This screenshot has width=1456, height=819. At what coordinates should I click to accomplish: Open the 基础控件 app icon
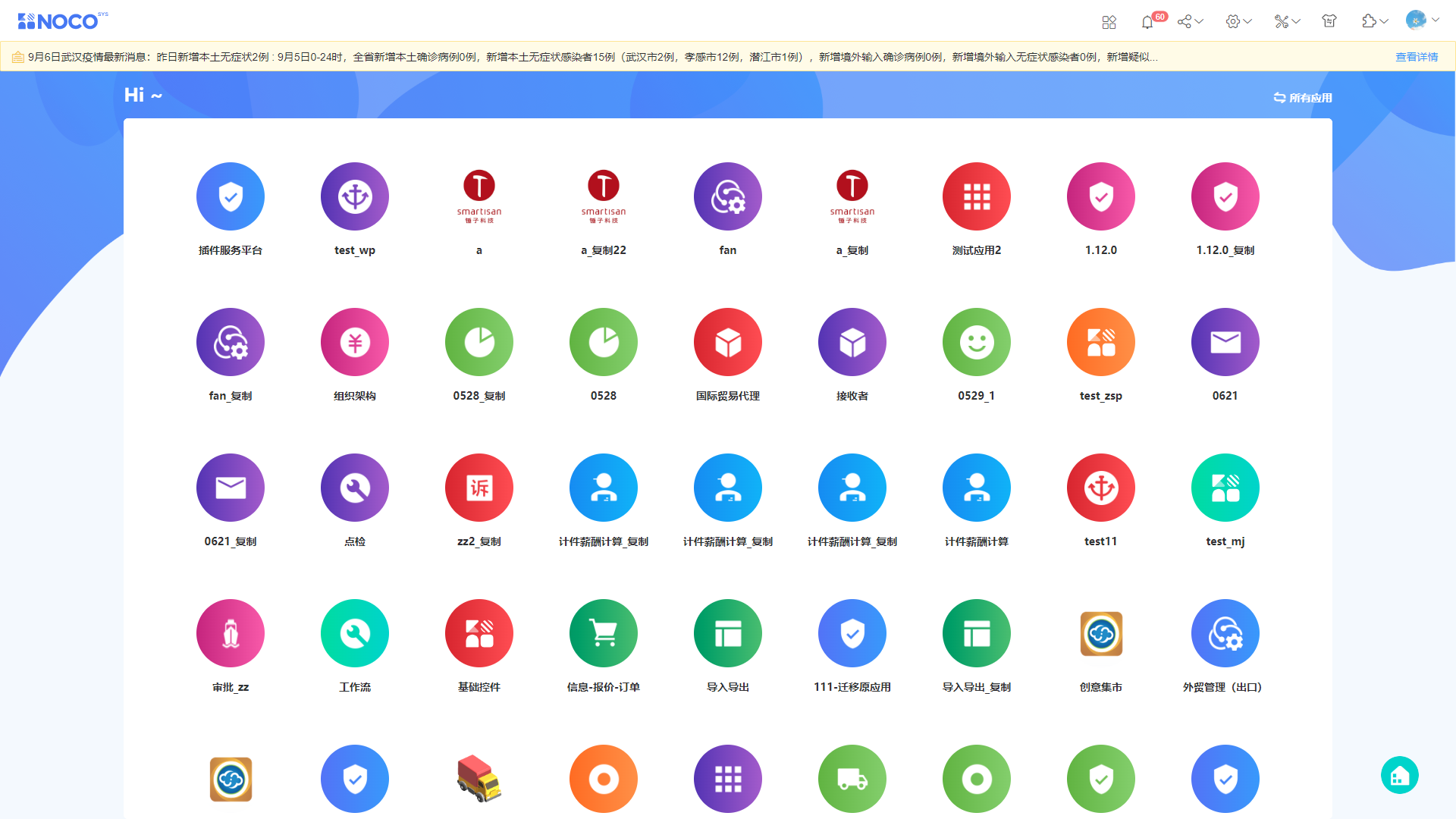[x=479, y=633]
